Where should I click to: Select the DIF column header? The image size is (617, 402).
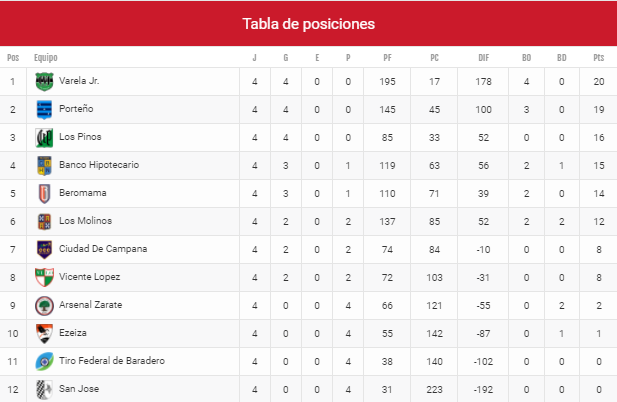[484, 57]
